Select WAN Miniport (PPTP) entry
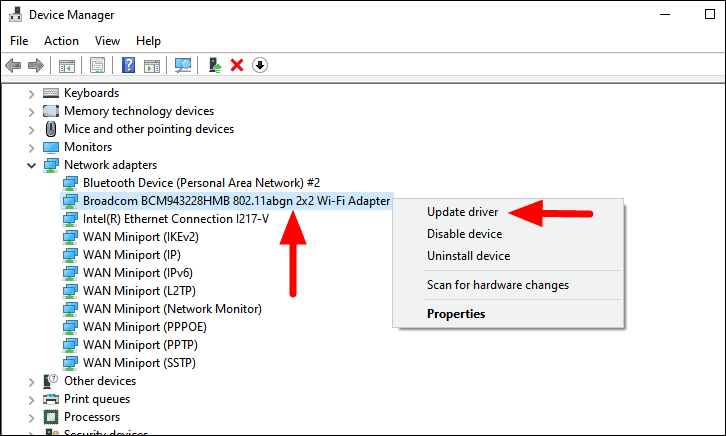 pos(140,345)
